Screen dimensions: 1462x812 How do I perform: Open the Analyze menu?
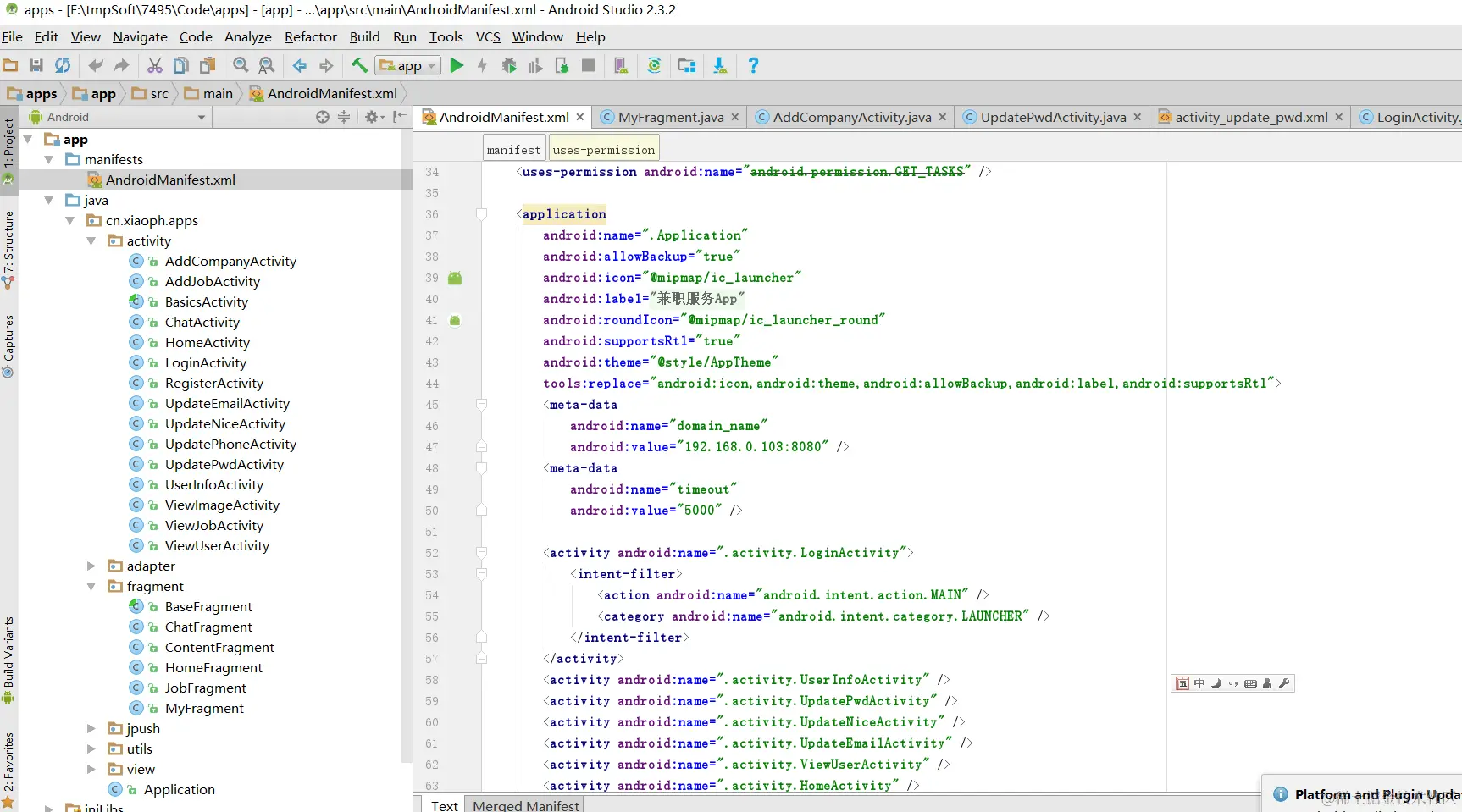point(248,36)
